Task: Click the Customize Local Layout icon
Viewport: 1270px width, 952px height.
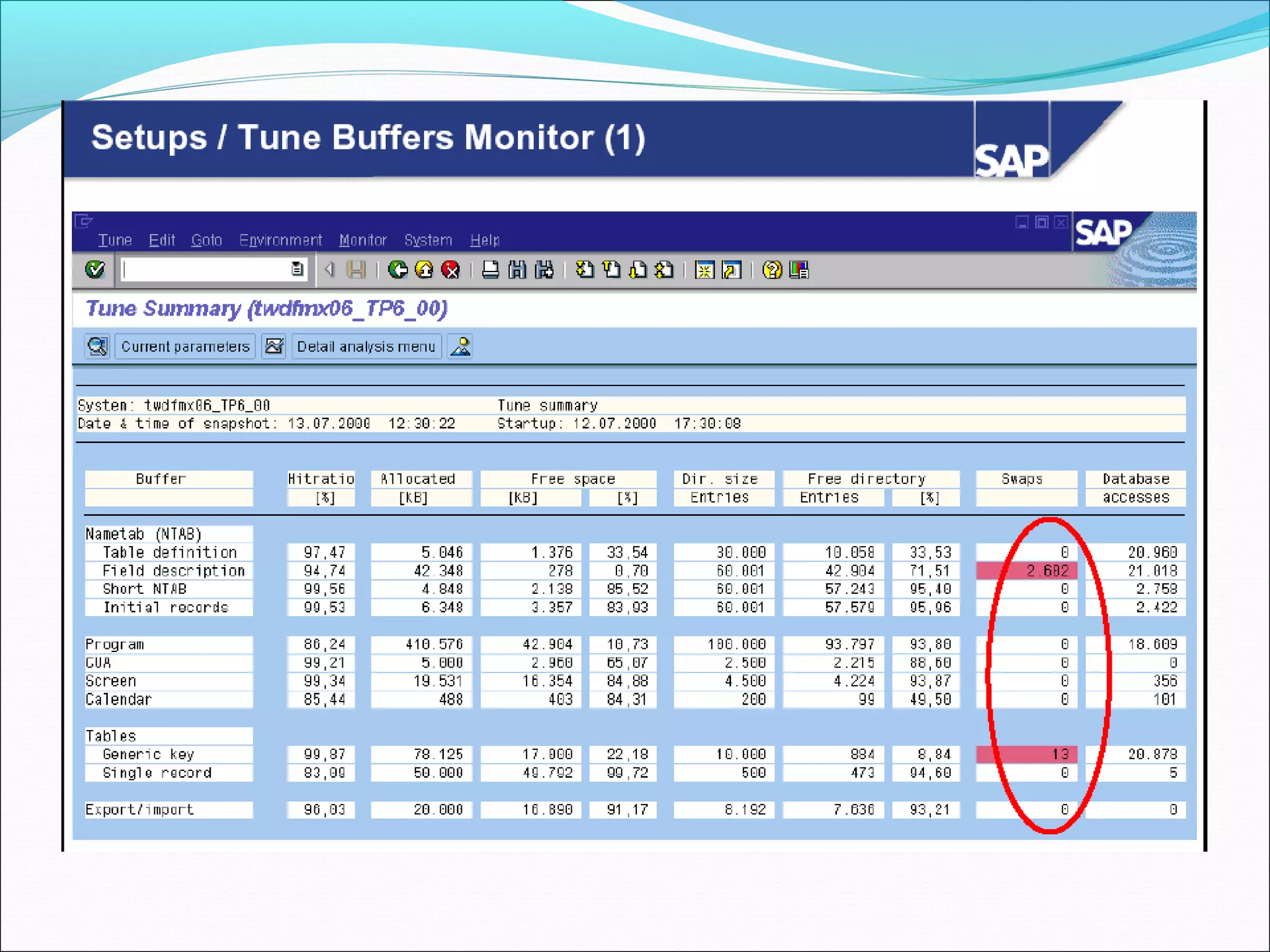Action: click(x=799, y=270)
